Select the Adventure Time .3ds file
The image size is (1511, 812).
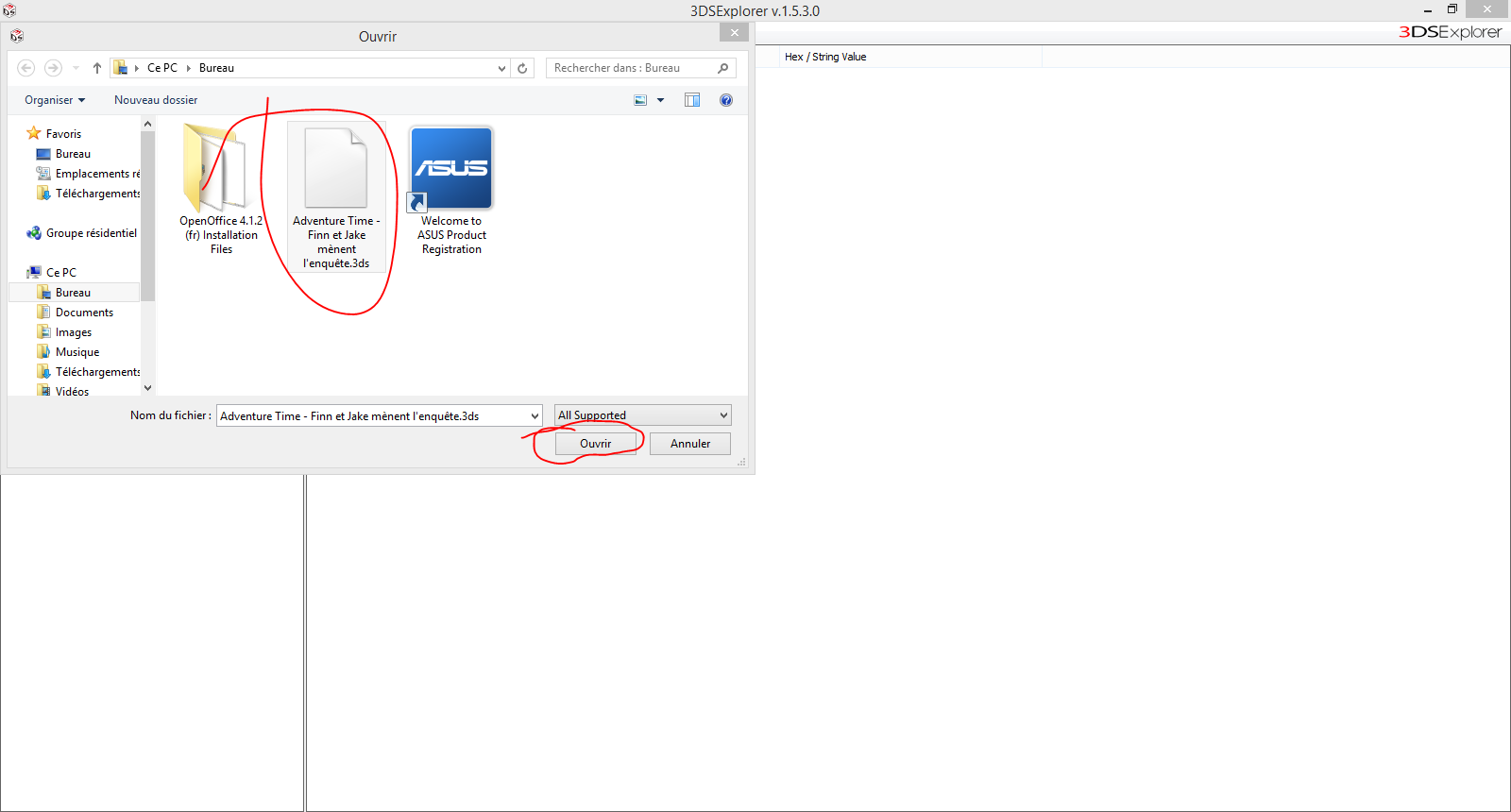coord(336,197)
